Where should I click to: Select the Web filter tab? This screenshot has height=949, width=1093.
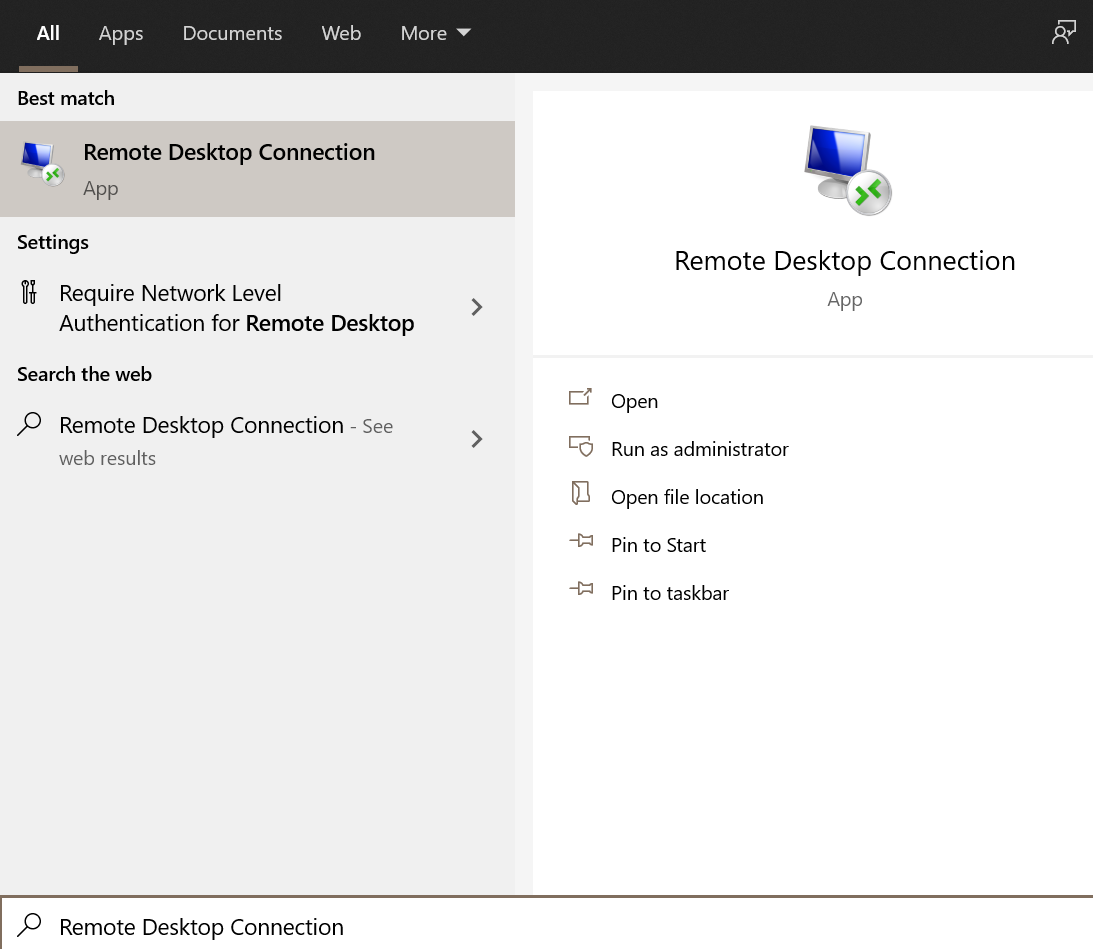pos(341,33)
